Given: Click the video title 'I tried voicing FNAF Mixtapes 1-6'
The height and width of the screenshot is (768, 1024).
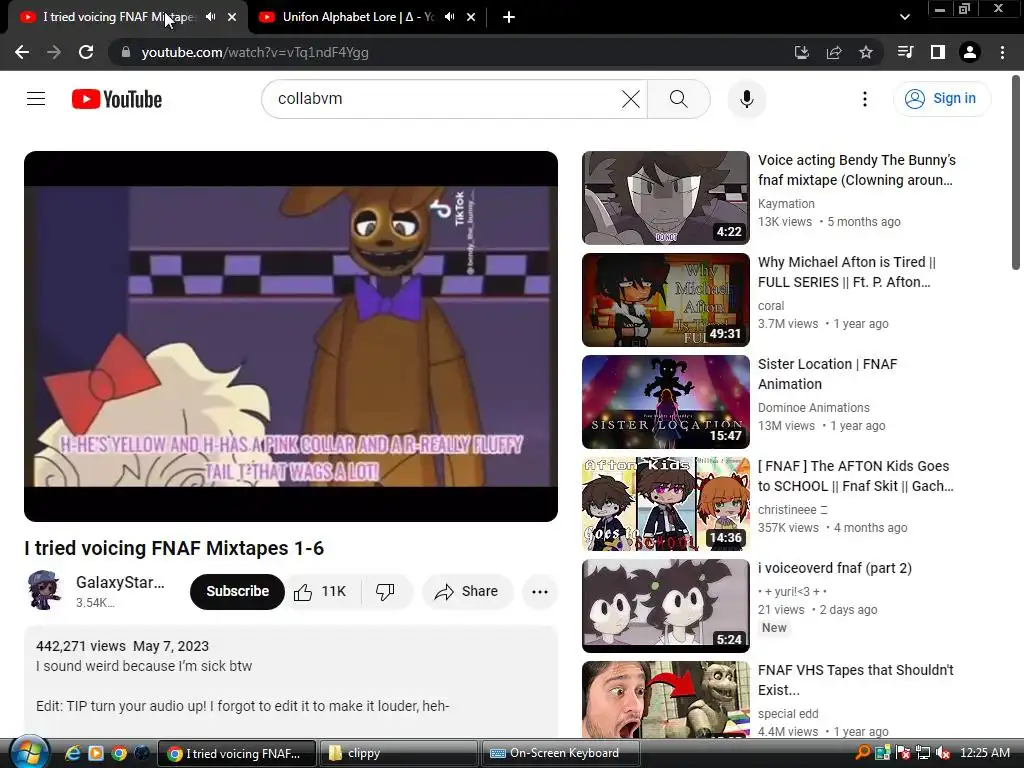Looking at the screenshot, I should pyautogui.click(x=174, y=548).
